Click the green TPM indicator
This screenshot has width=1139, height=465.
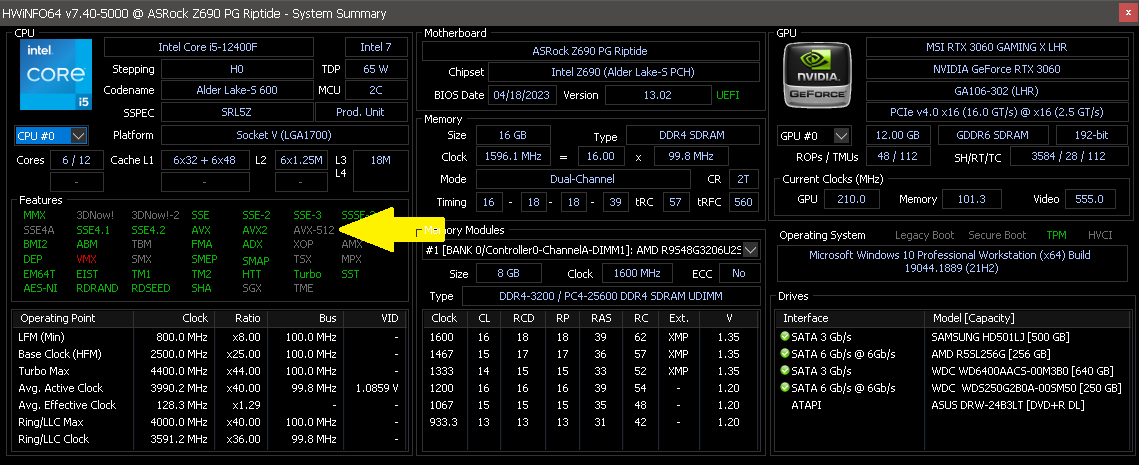coord(1057,235)
